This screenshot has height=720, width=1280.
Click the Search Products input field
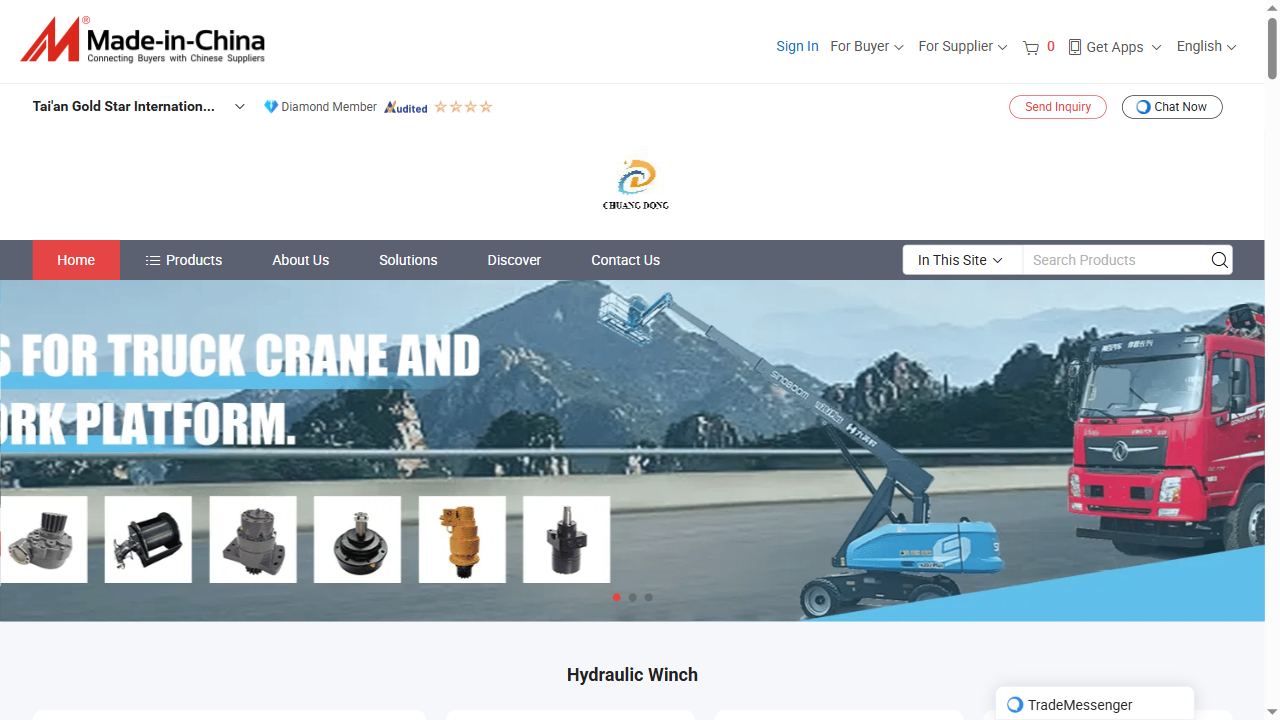1115,260
